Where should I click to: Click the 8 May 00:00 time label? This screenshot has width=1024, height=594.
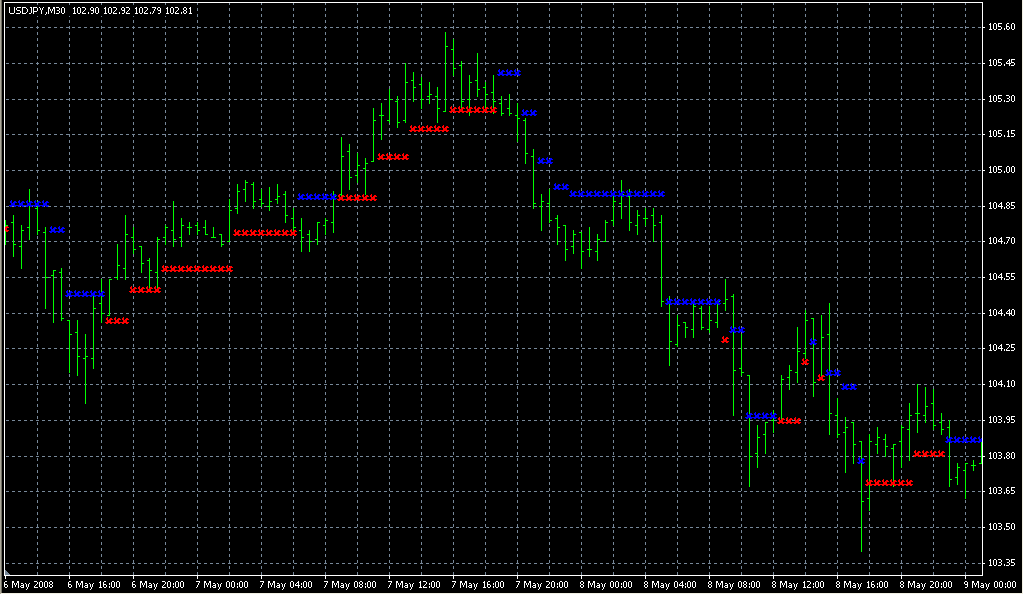click(x=606, y=584)
